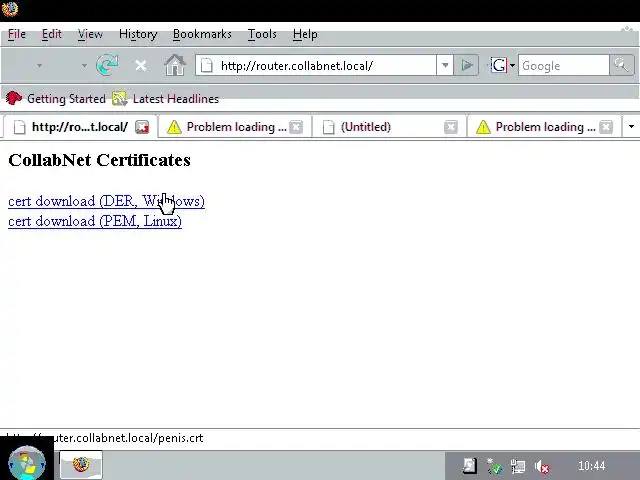Click cert download (PEM, Linux) link
Screen dimensions: 640x480
(x=95, y=221)
